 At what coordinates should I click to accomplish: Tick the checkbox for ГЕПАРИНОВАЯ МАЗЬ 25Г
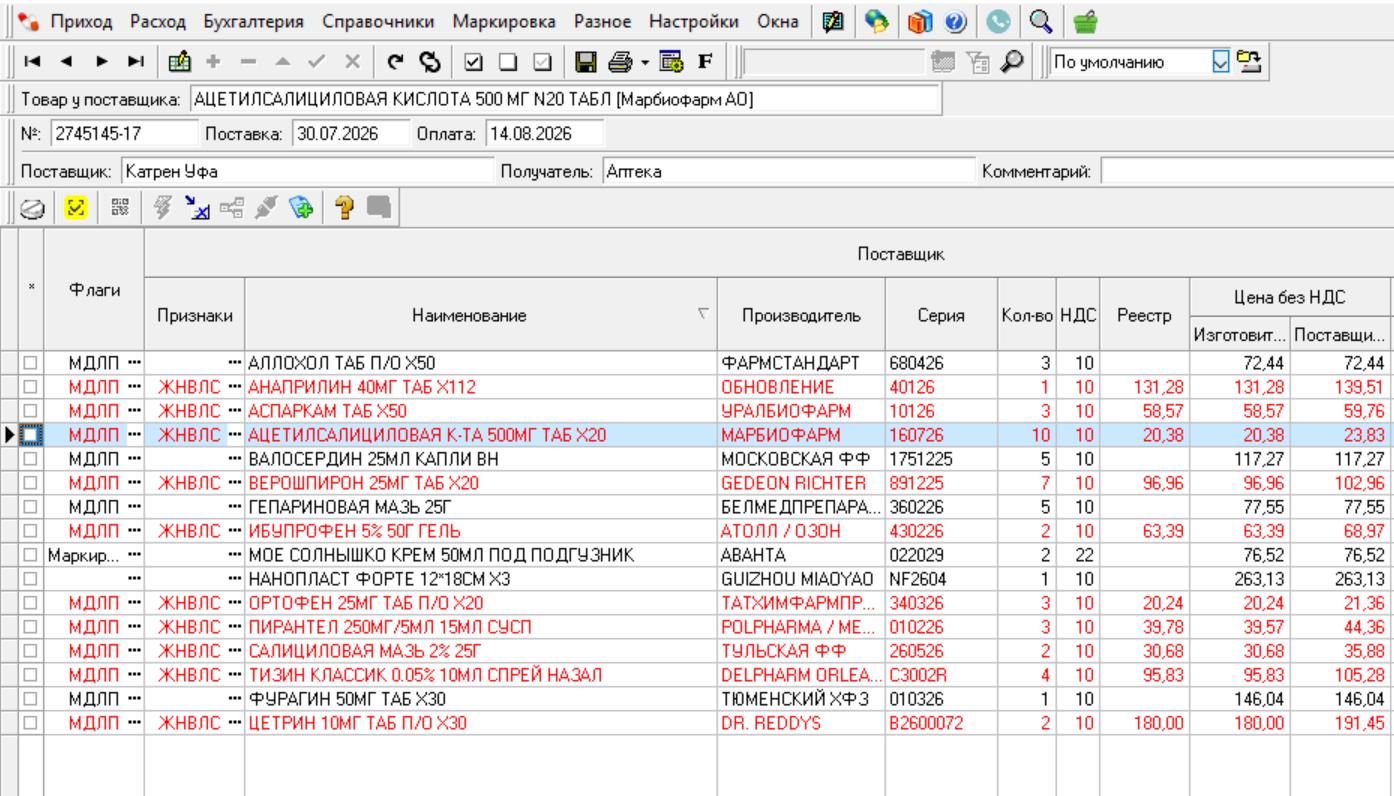coord(30,507)
